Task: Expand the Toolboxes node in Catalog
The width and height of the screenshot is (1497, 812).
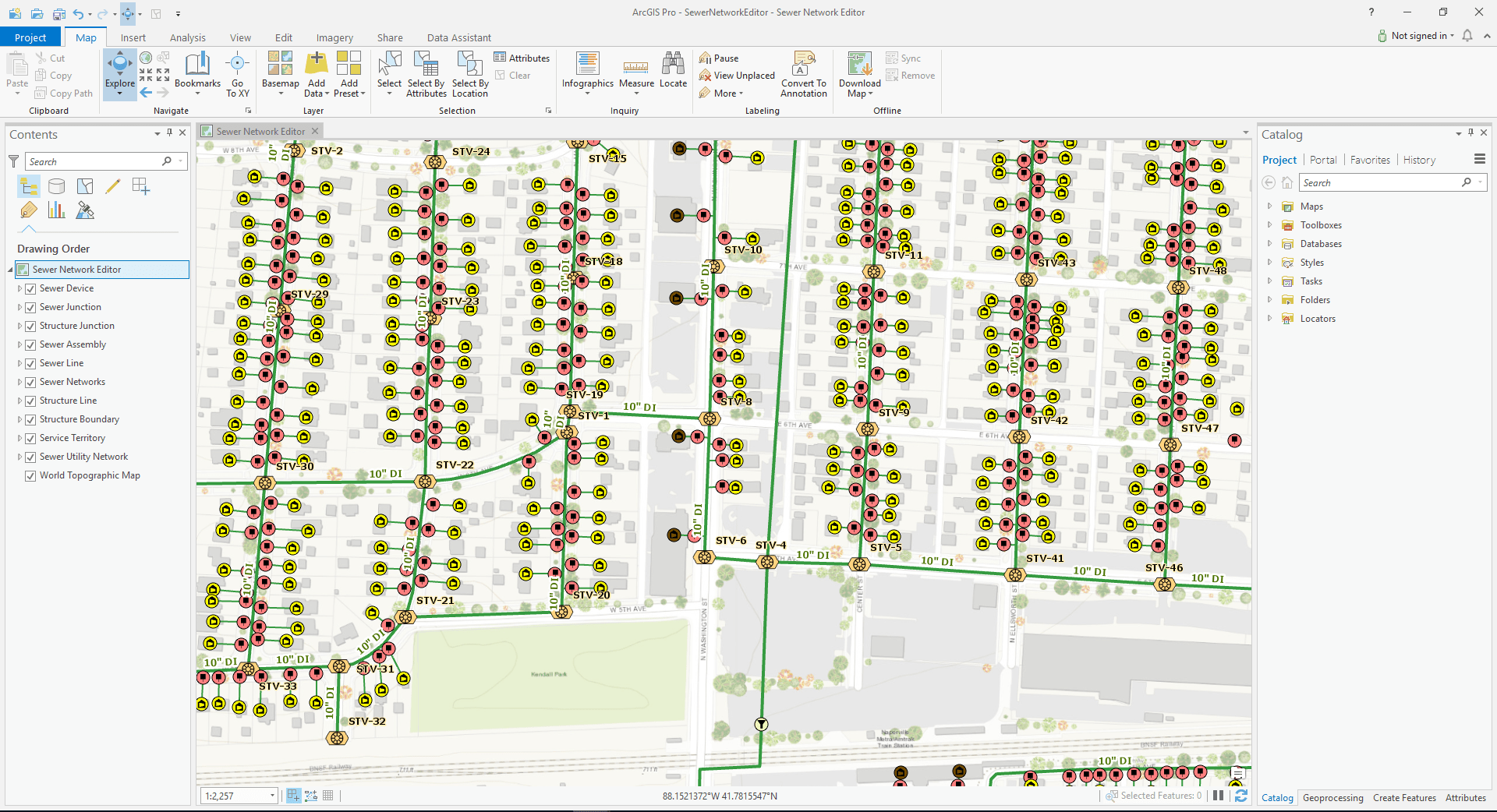Action: point(1269,225)
